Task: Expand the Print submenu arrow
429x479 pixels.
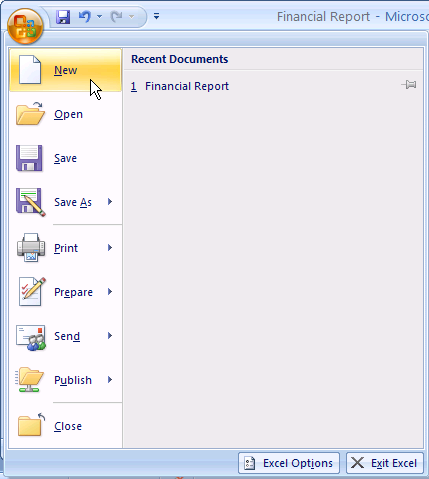Action: pyautogui.click(x=110, y=248)
